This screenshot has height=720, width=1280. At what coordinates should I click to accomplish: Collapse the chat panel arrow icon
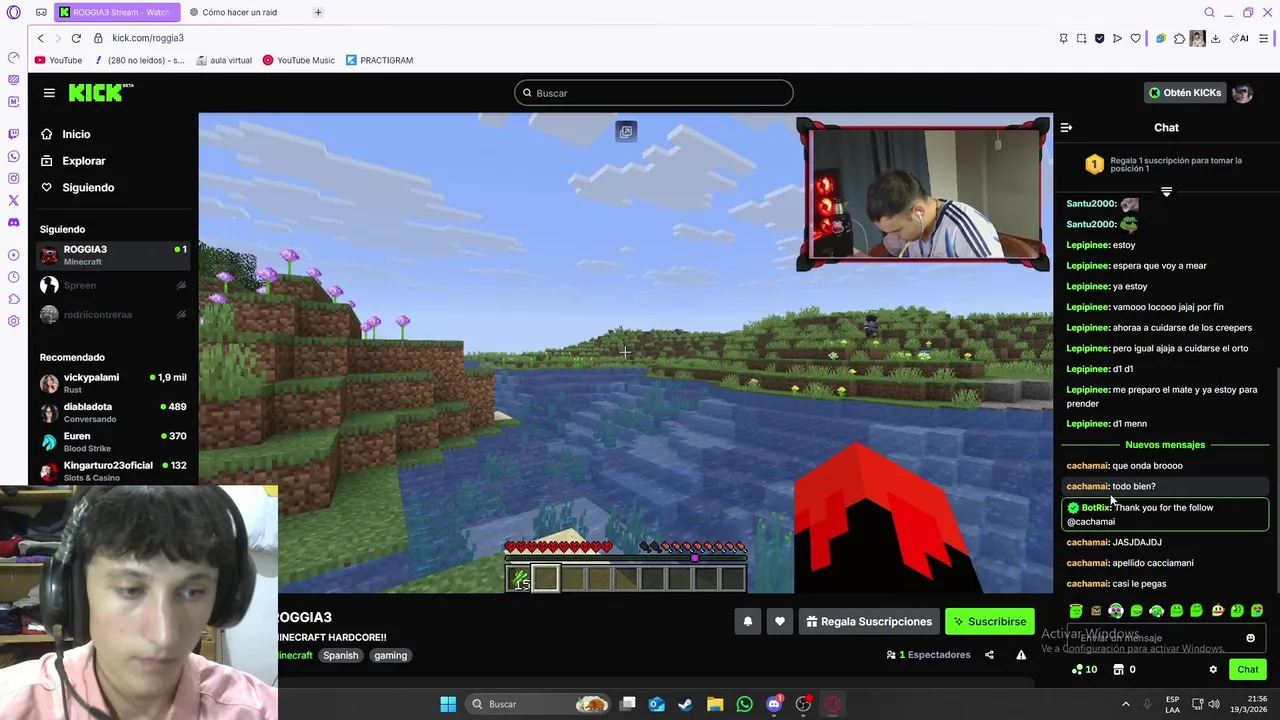[1066, 128]
